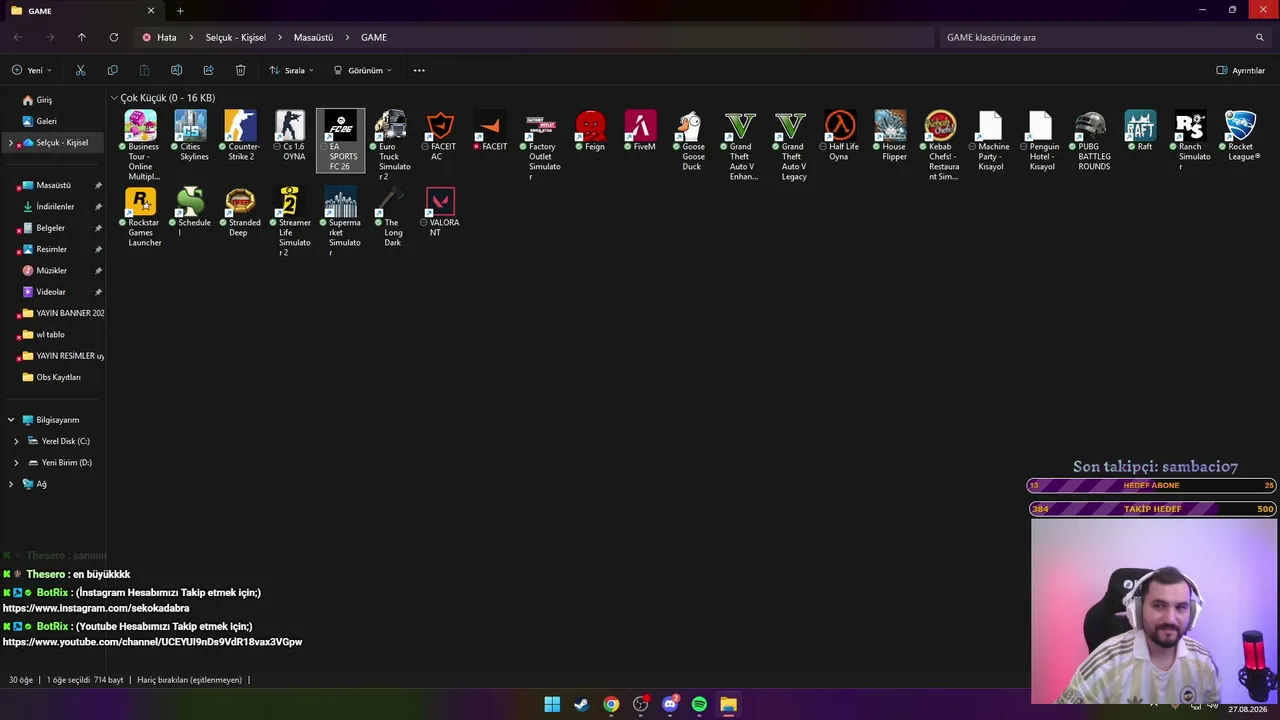Expand the Ağ network node arrow
The image size is (1280, 720).
[11, 484]
